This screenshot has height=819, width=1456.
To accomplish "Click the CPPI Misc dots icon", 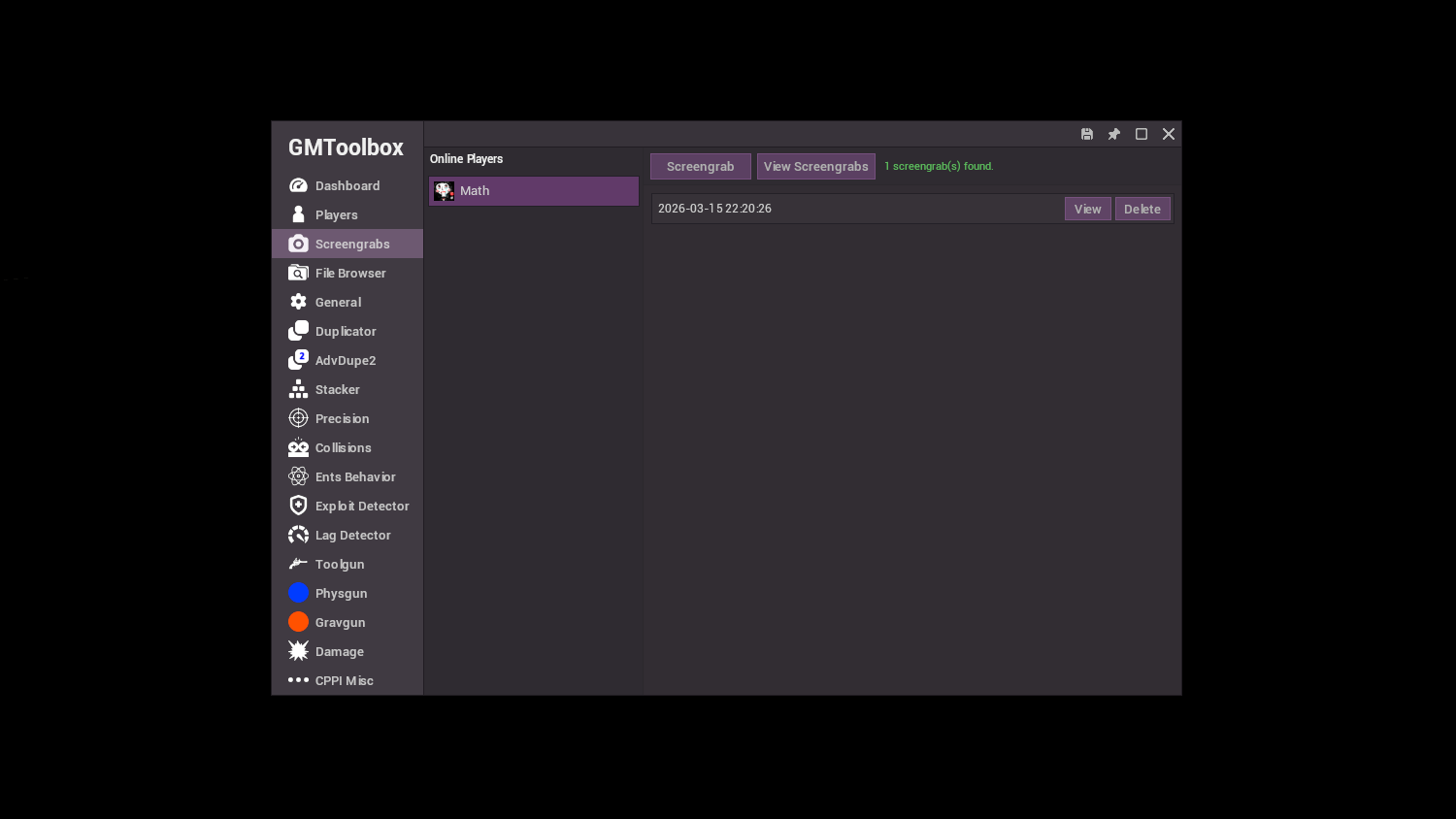I will [x=298, y=680].
